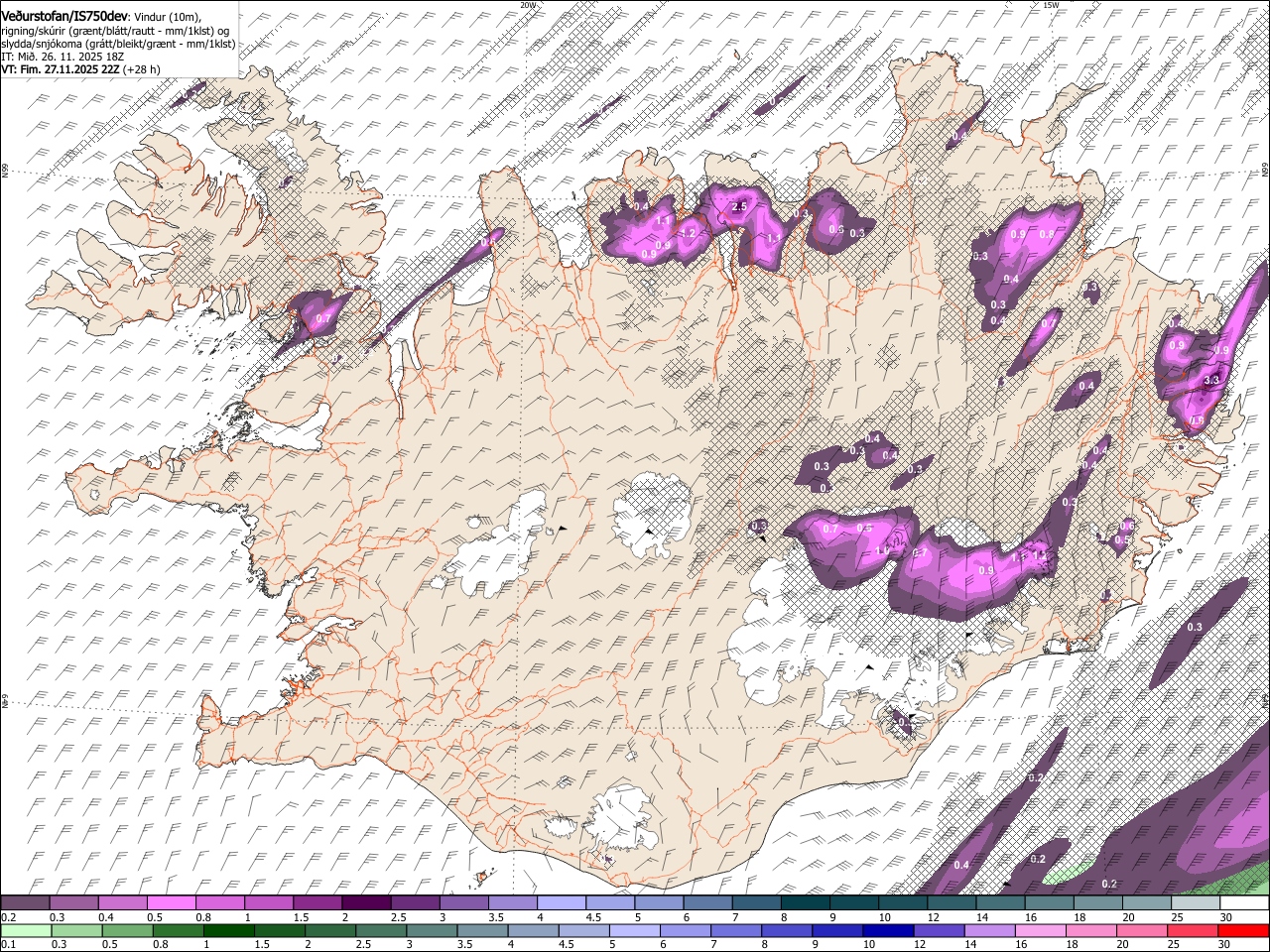Select the rigning/skúrir legend description line
The height and width of the screenshot is (952, 1270).
[115, 31]
